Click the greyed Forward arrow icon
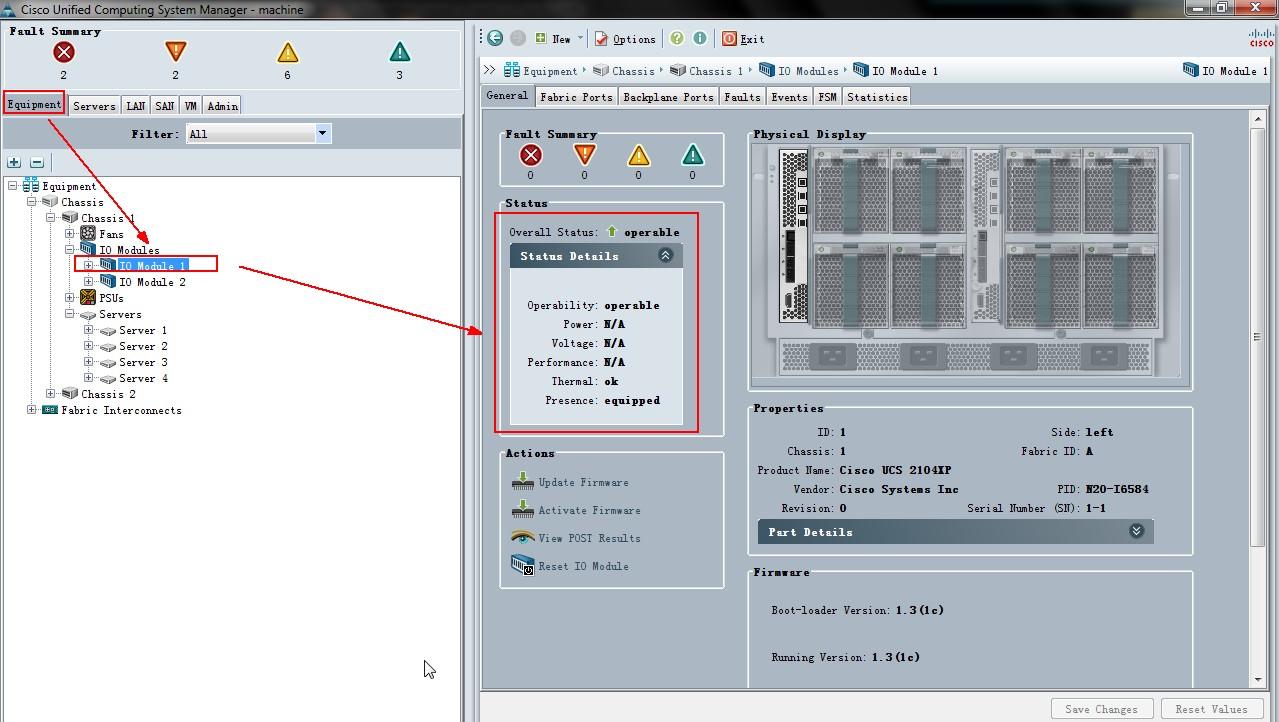 coord(518,38)
